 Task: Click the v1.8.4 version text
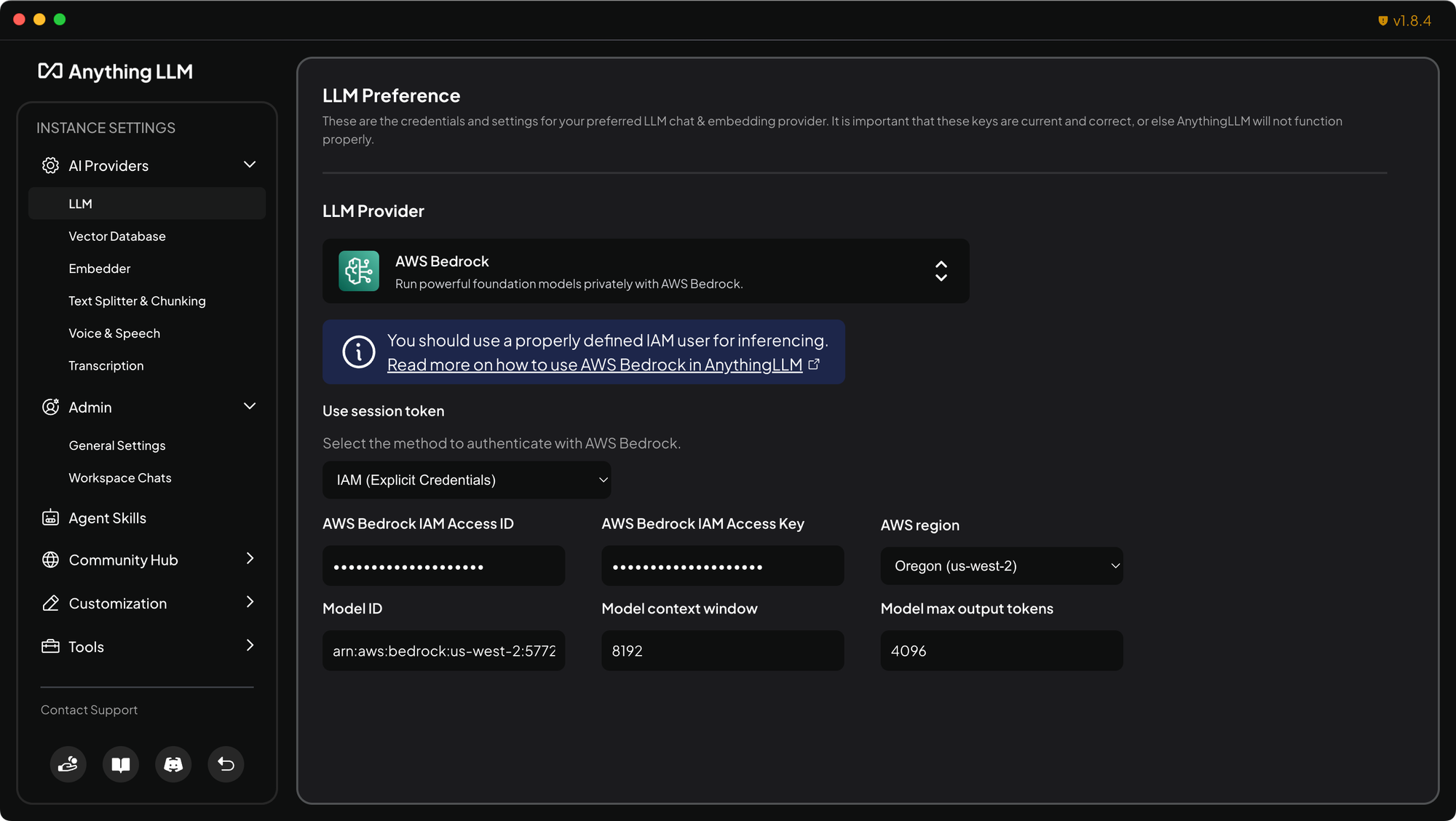1412,21
